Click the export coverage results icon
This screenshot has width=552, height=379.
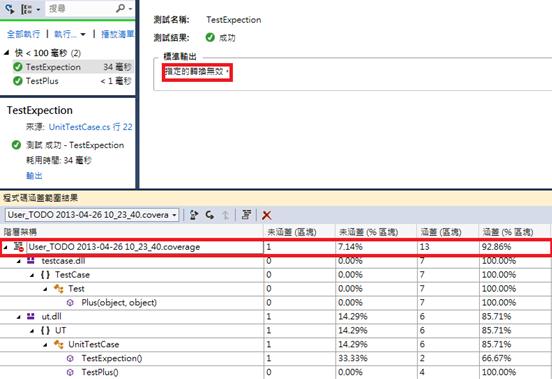click(x=194, y=215)
